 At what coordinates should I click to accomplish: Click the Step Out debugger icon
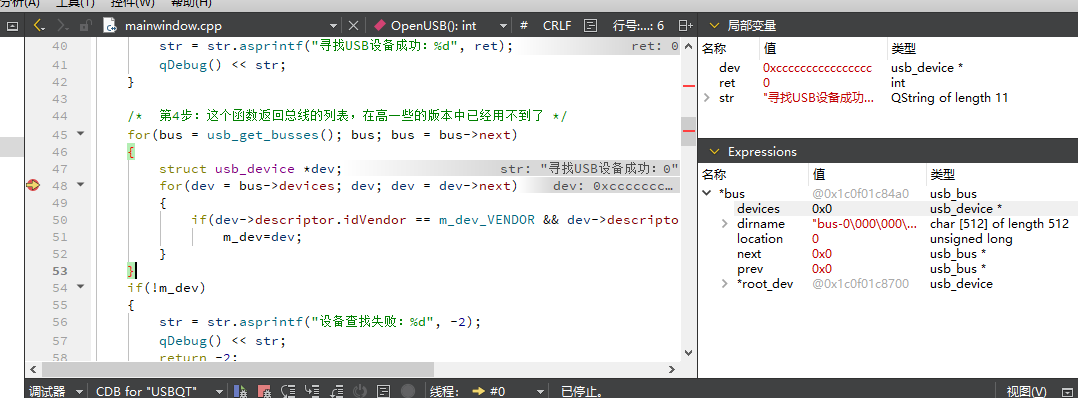click(336, 391)
